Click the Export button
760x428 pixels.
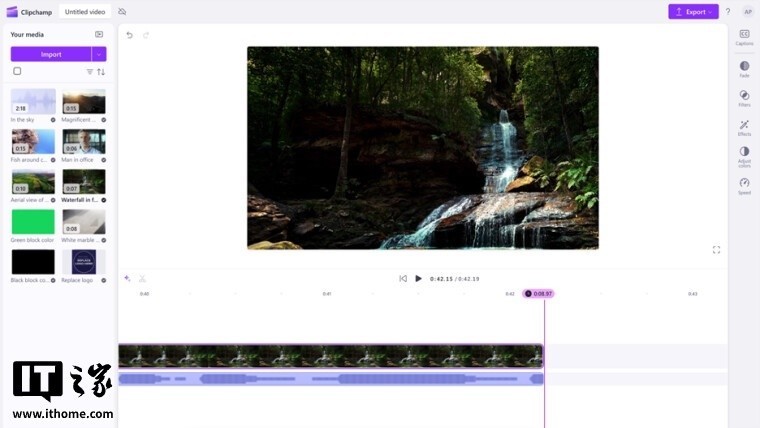coord(693,12)
